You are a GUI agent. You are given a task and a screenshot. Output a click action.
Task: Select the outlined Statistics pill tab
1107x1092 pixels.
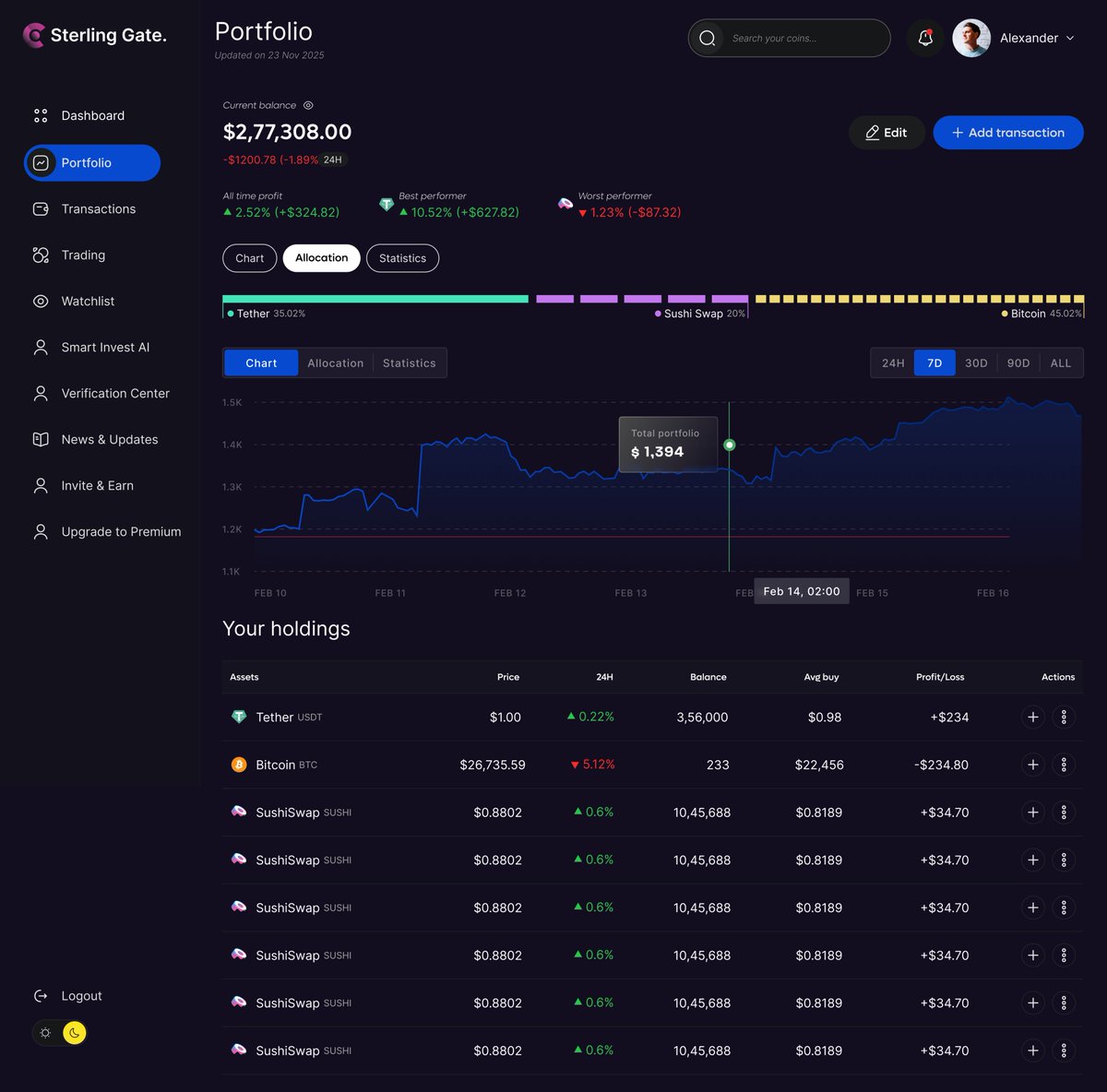(403, 258)
